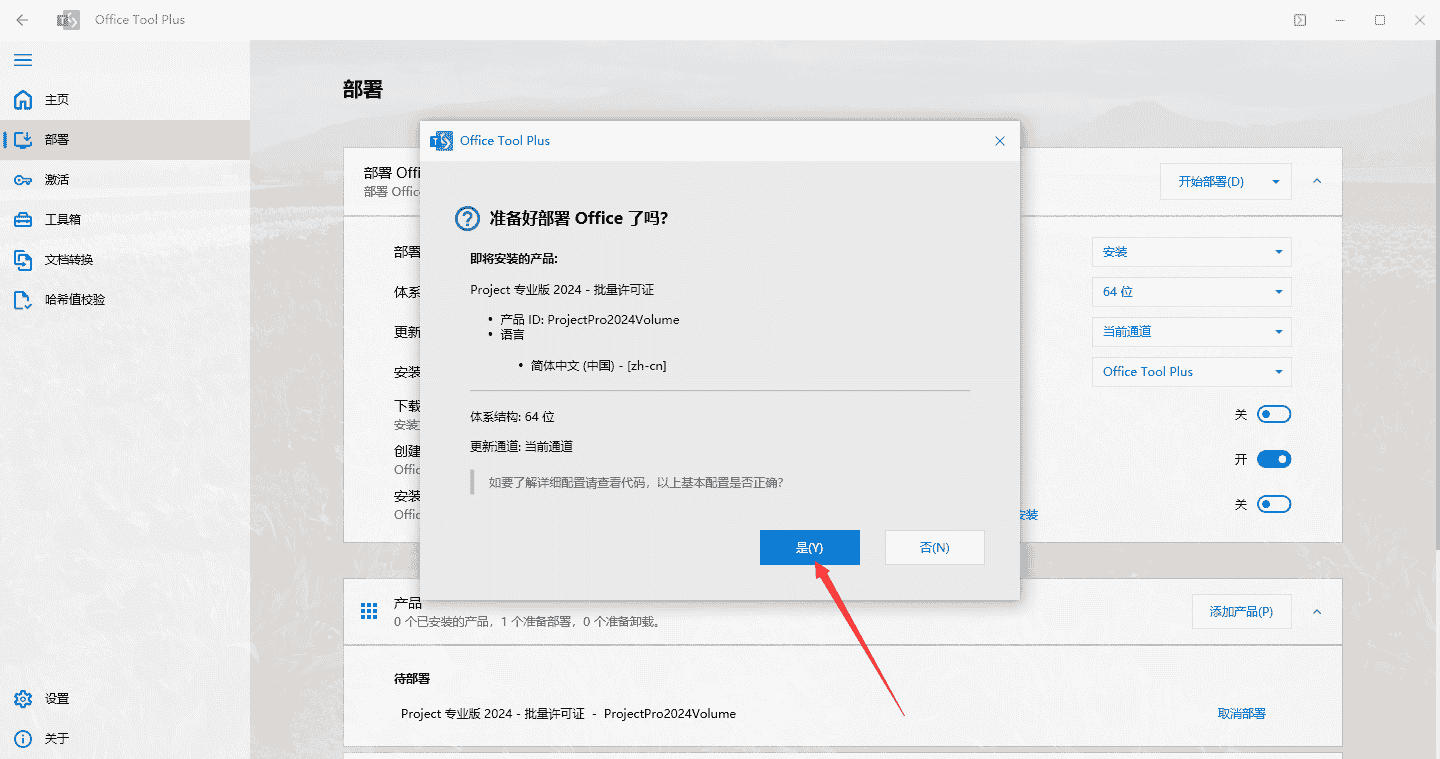
Task: Click the Office Tool Plus title bar logo
Action: click(68, 20)
